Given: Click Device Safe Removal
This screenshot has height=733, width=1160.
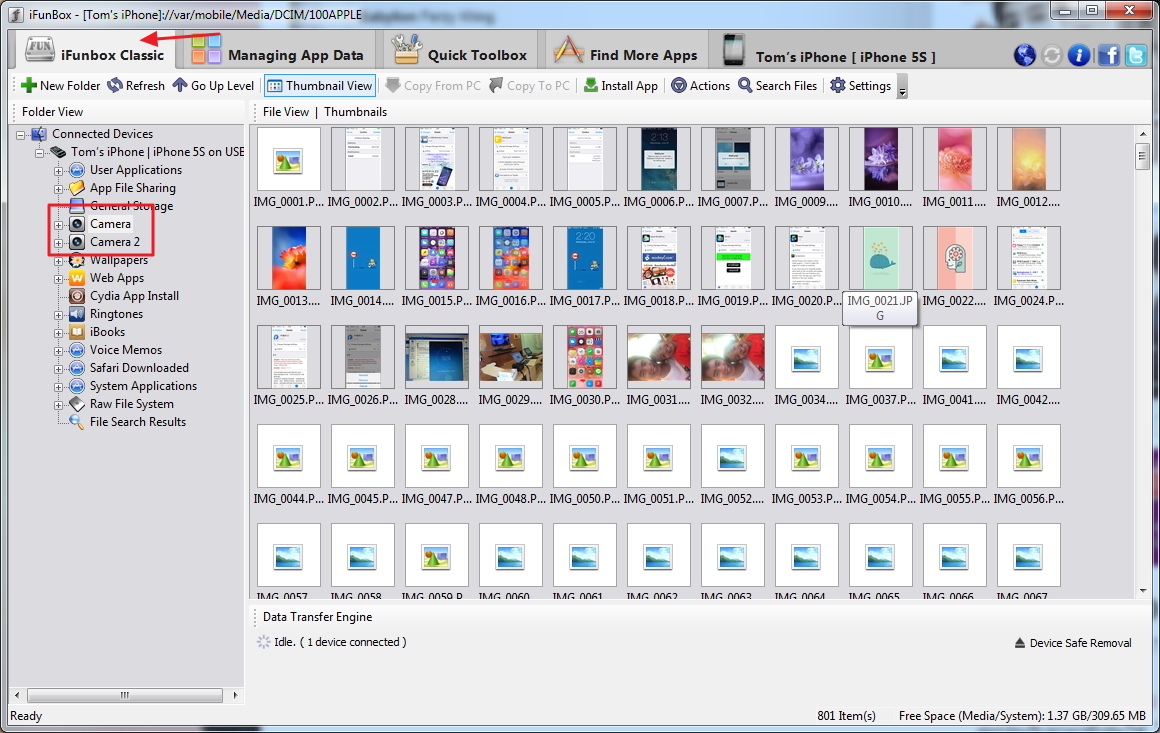Looking at the screenshot, I should pos(1073,643).
